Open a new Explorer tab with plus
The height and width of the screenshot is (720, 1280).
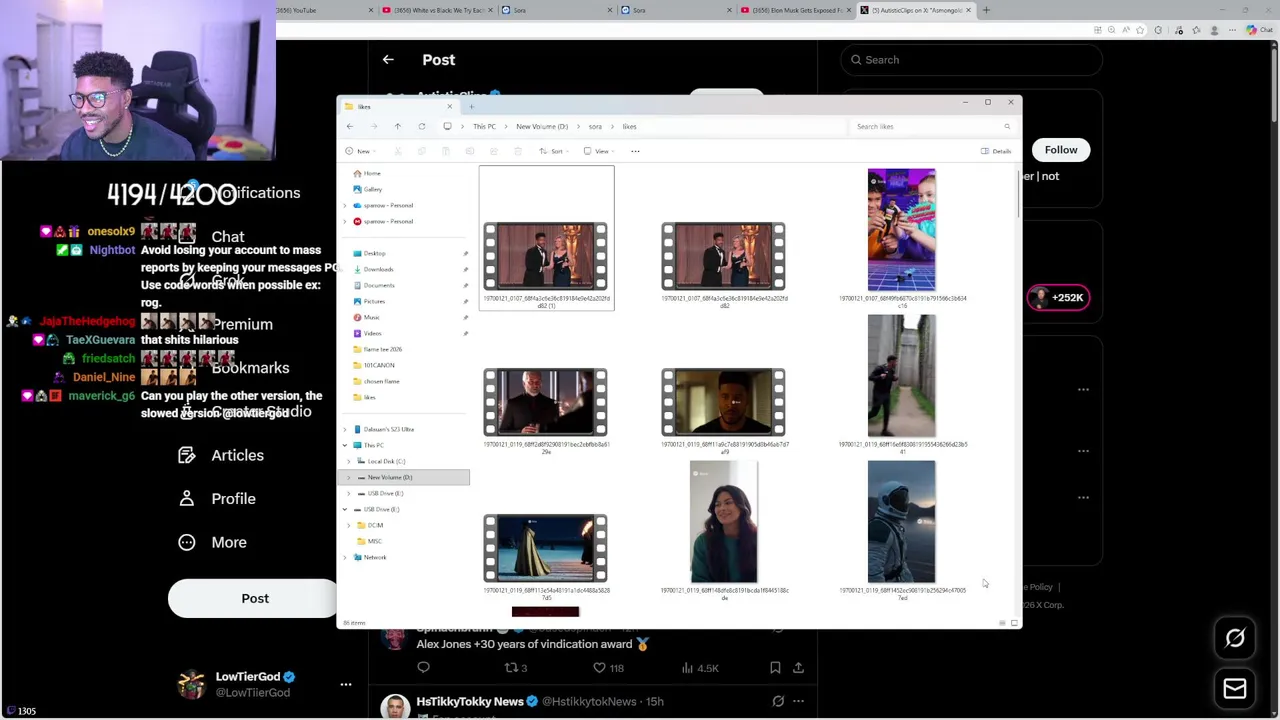click(471, 107)
